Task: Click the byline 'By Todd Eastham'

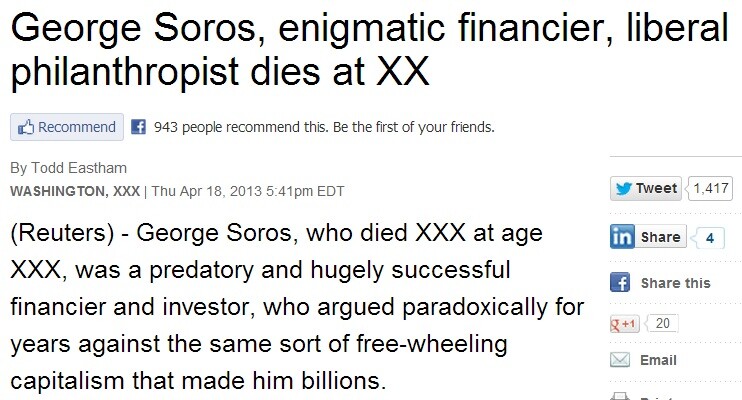Action: point(69,168)
